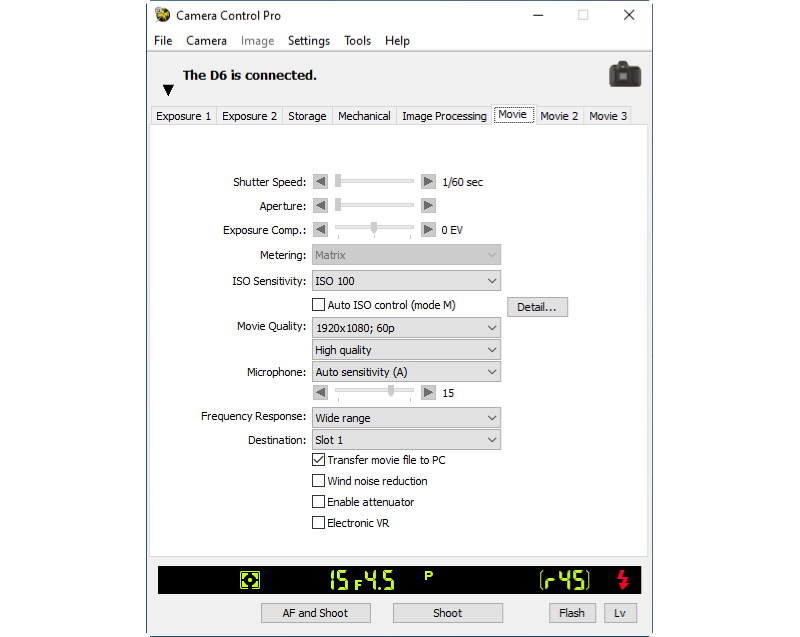Switch to the Exposure 1 tab
Viewport: 800px width, 637px height.
click(184, 116)
